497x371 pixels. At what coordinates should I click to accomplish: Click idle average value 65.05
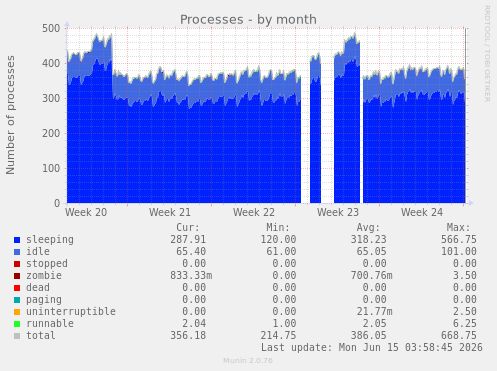coord(372,252)
